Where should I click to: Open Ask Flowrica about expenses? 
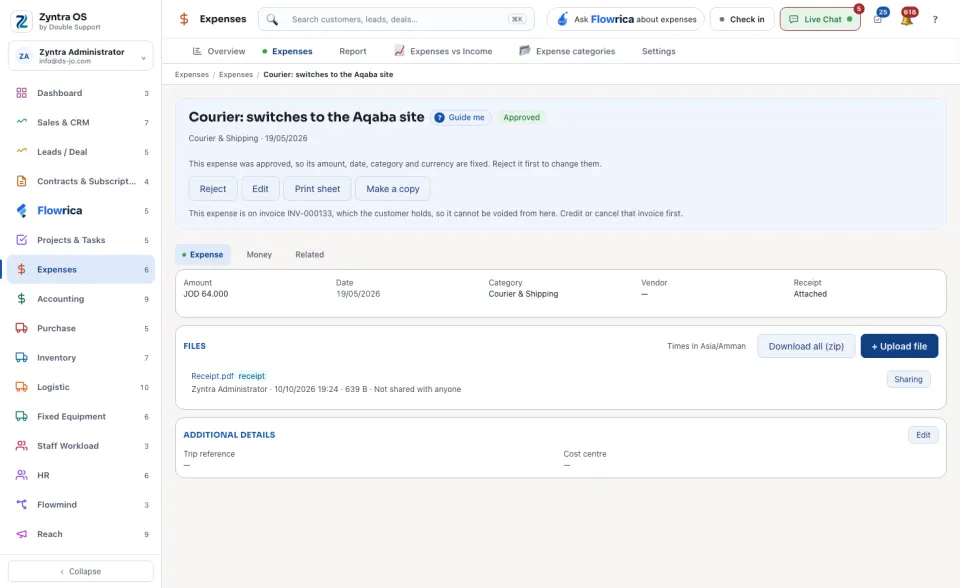[x=626, y=19]
